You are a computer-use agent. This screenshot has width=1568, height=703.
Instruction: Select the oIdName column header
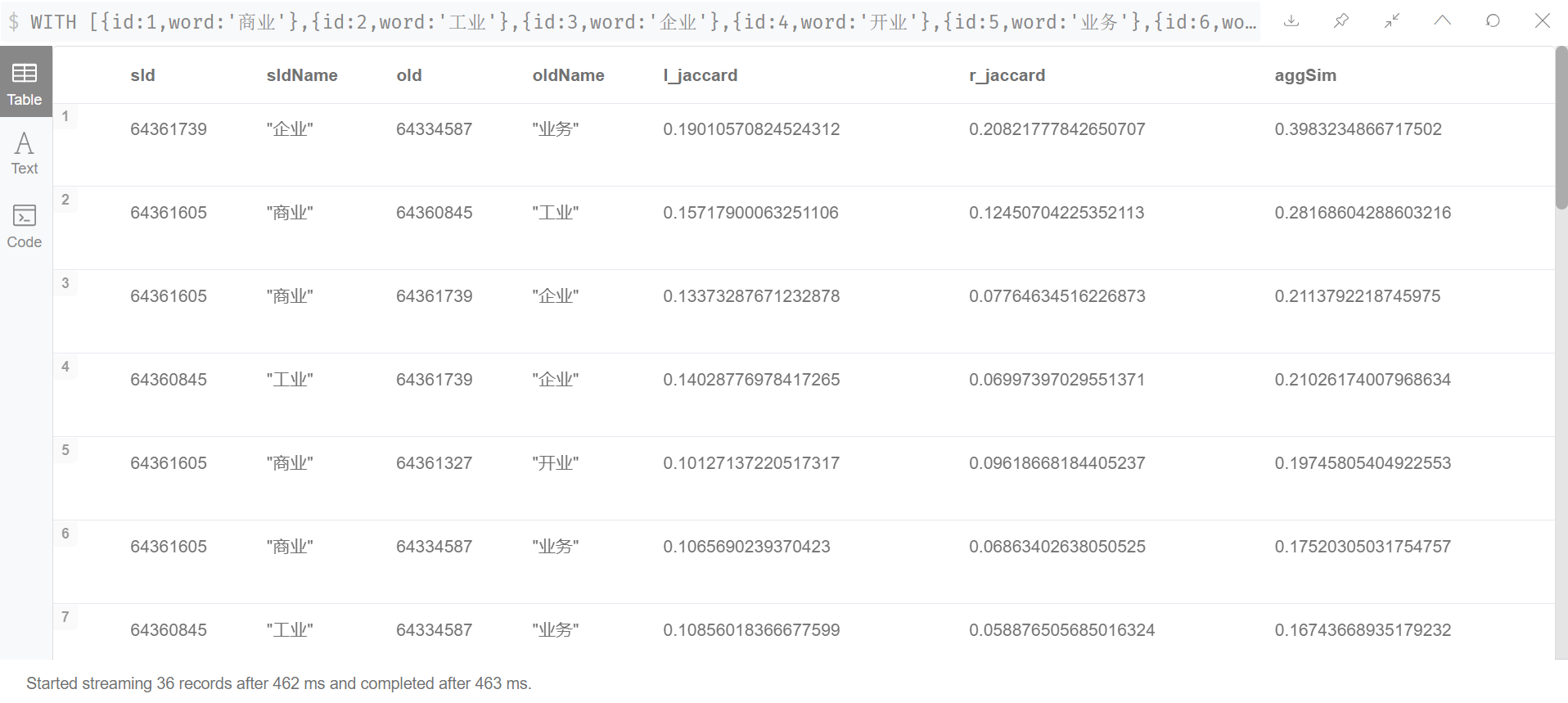569,75
